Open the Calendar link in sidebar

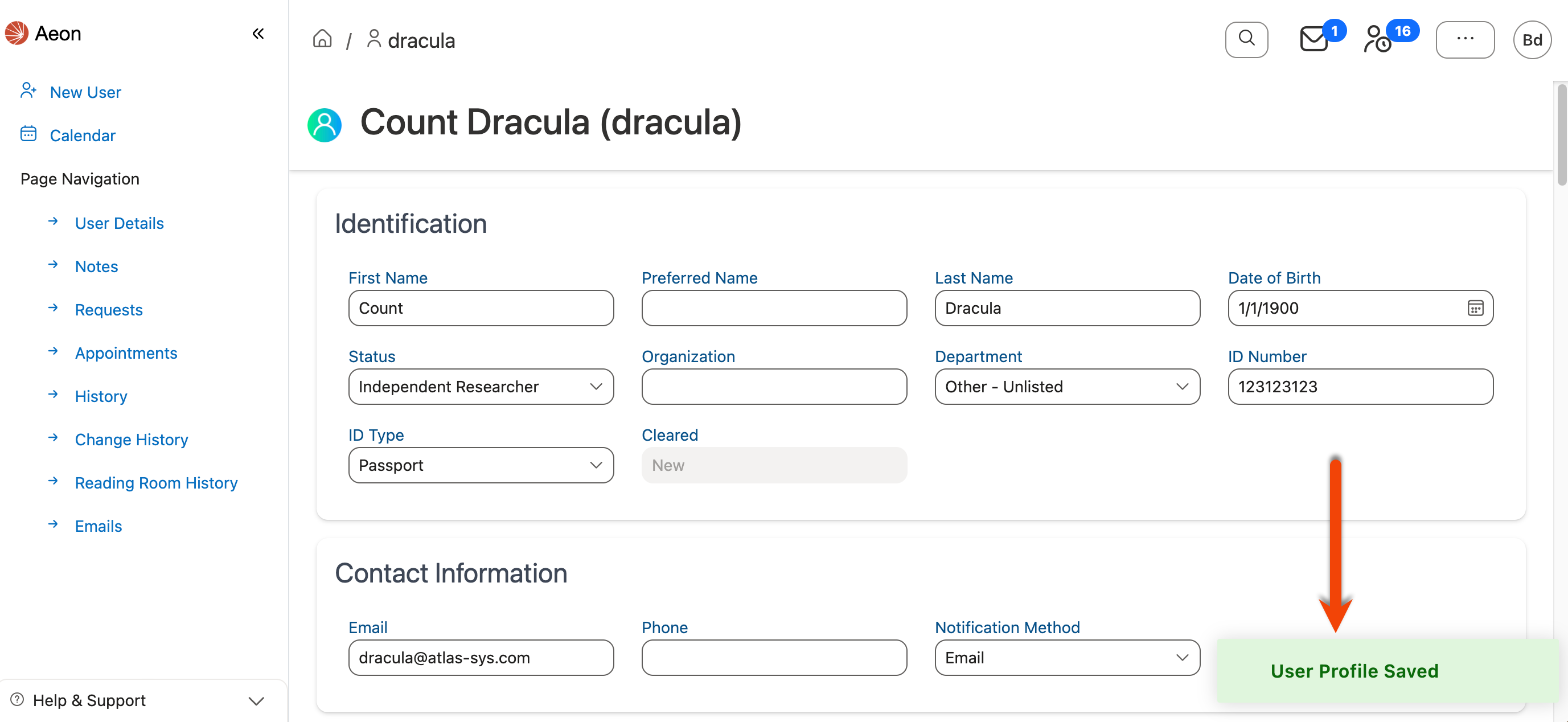[x=82, y=136]
